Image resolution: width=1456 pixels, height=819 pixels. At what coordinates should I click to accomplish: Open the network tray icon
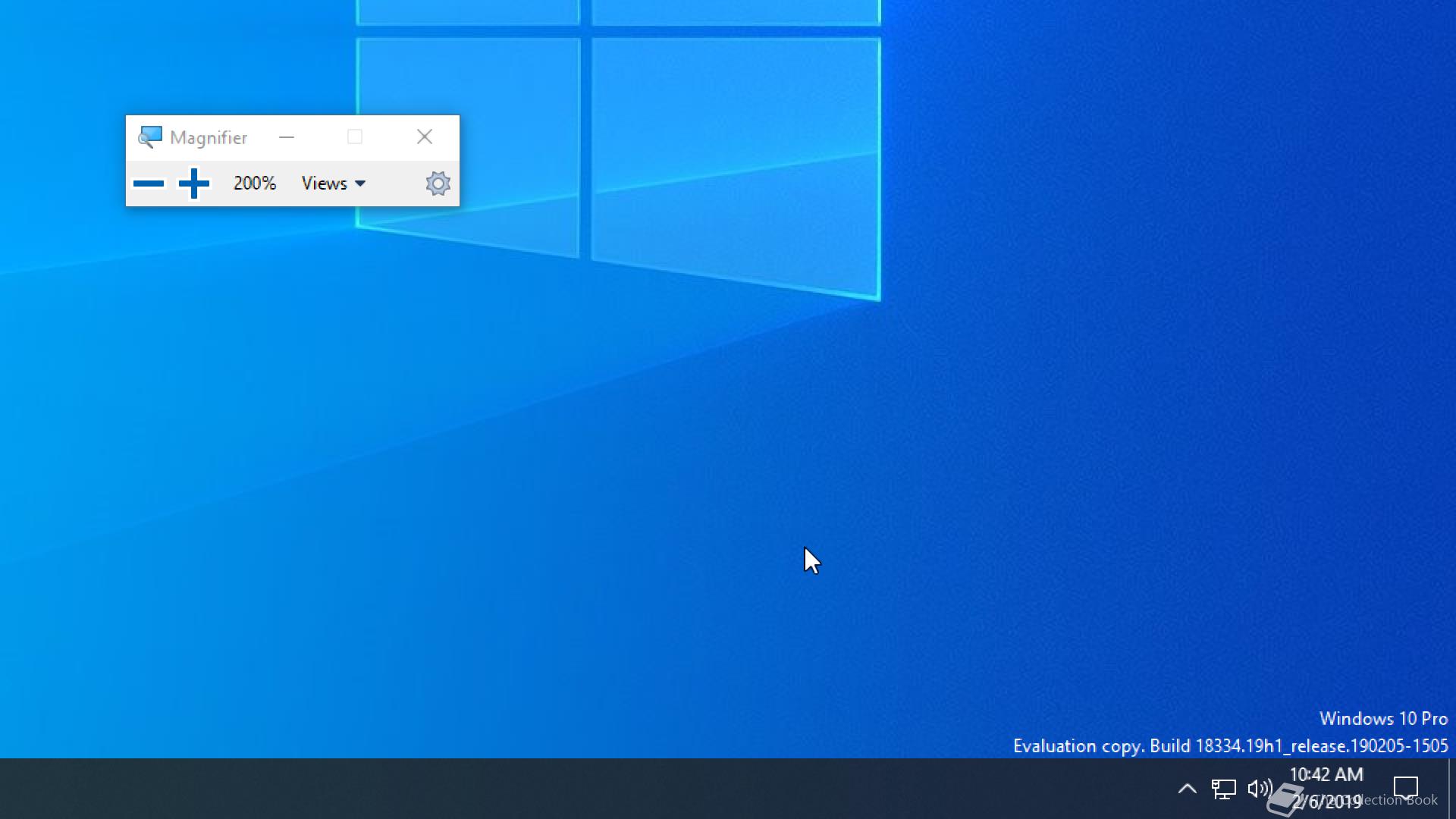tap(1223, 789)
